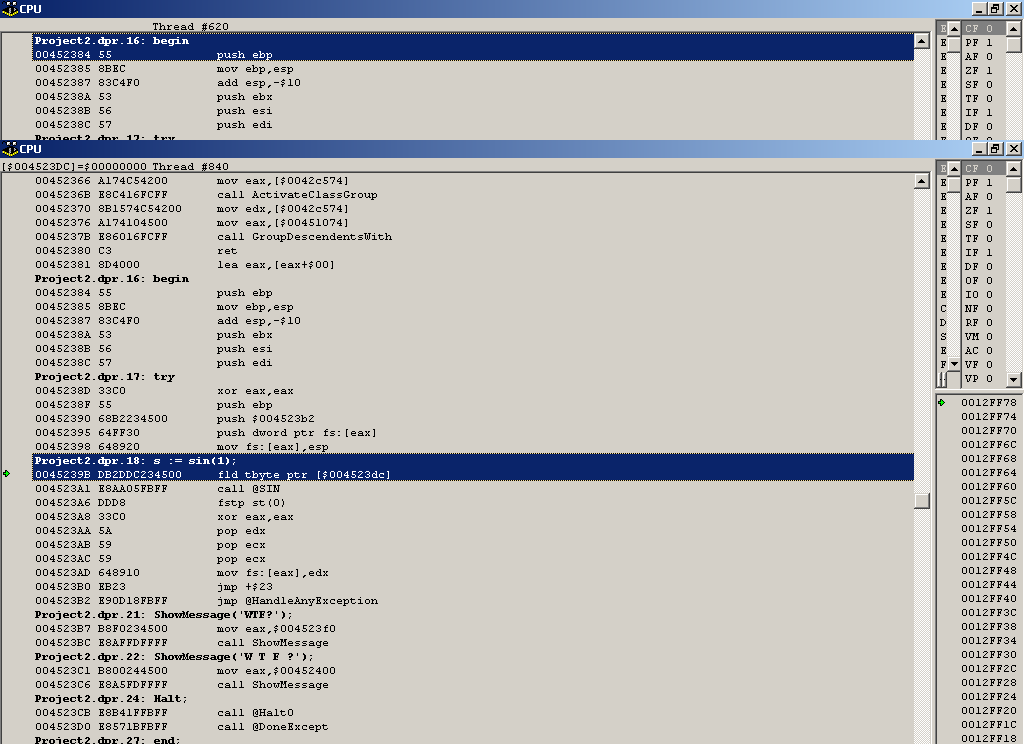Click the lower disassembly vertical scrollbar thumb
The width and height of the screenshot is (1024, 744).
(922, 501)
